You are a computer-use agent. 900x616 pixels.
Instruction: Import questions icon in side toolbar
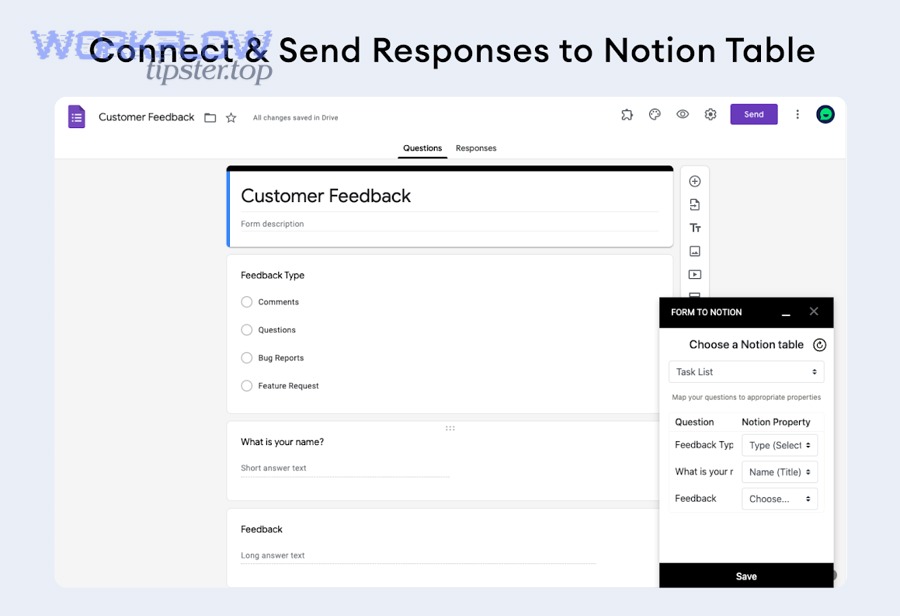pyautogui.click(x=695, y=204)
